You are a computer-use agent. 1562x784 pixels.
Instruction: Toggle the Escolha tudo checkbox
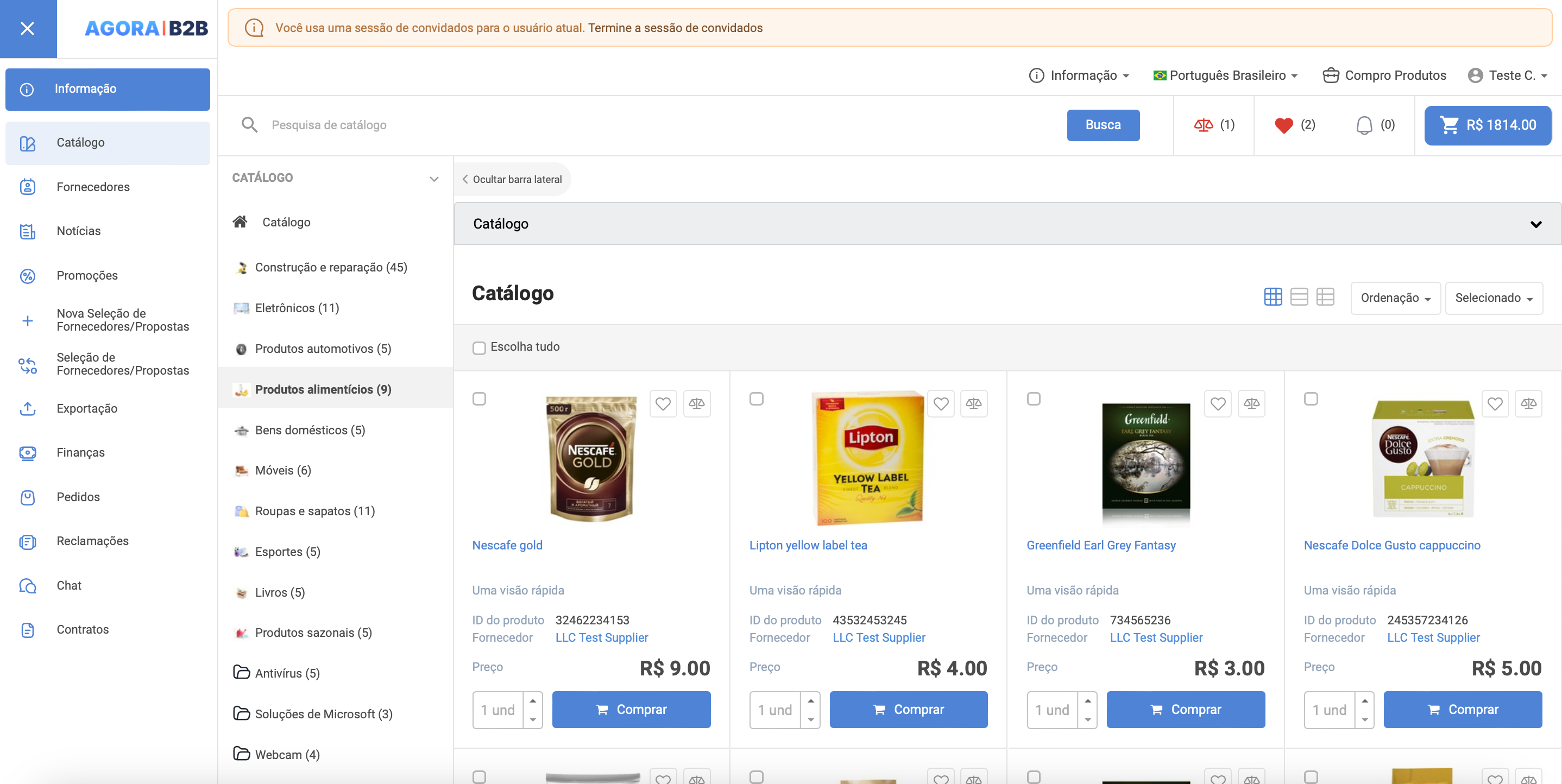tap(479, 347)
